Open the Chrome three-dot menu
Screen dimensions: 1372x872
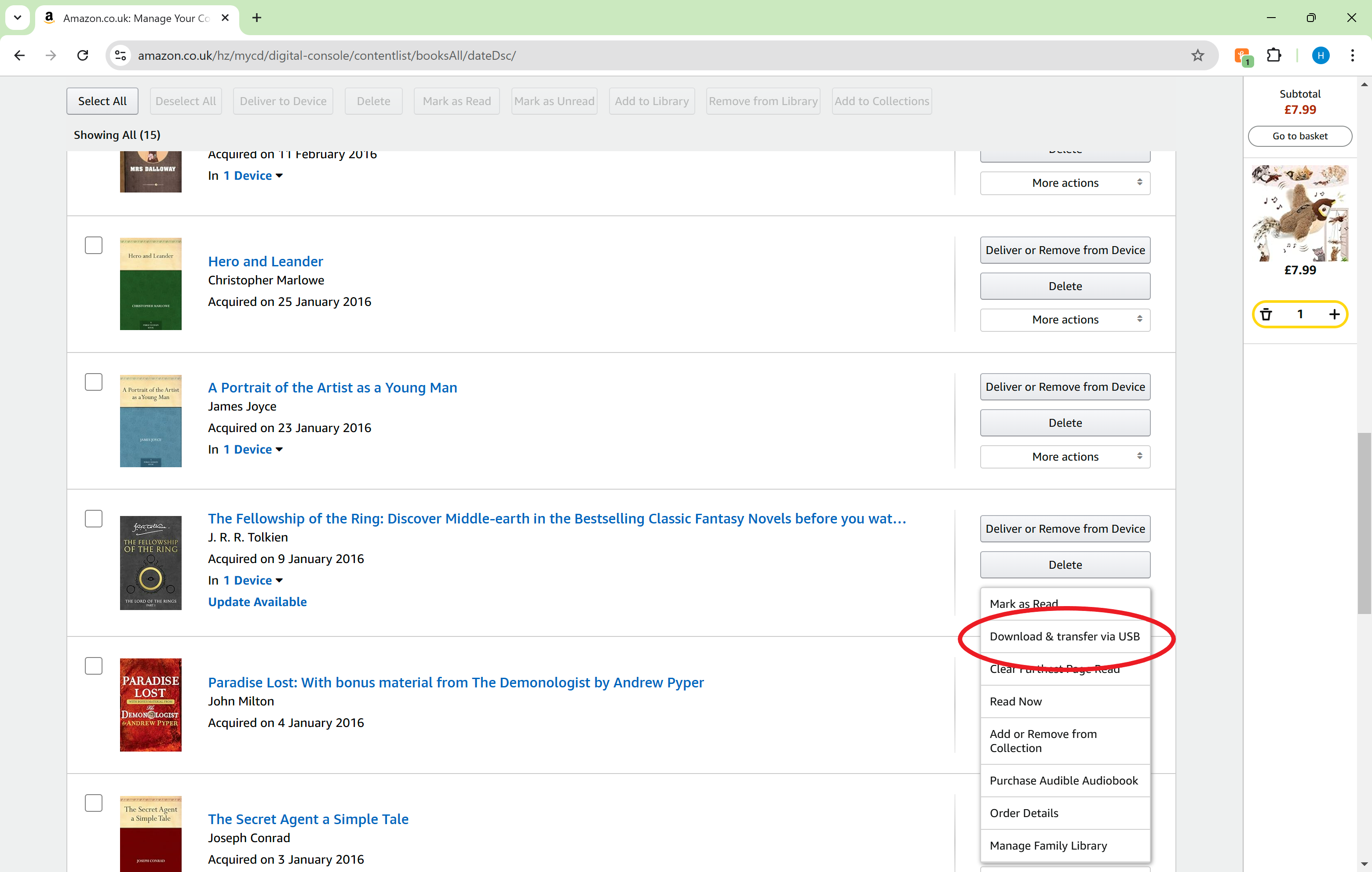(1352, 55)
